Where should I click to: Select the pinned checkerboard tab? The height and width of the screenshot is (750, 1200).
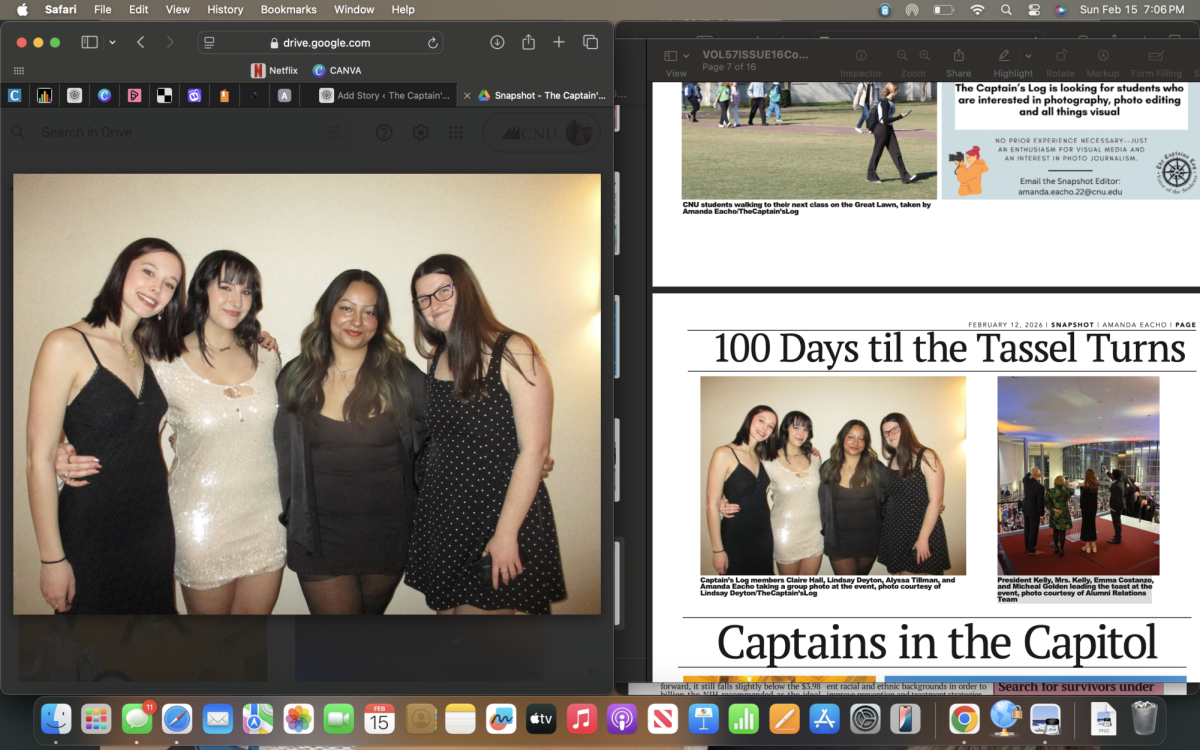click(x=165, y=96)
